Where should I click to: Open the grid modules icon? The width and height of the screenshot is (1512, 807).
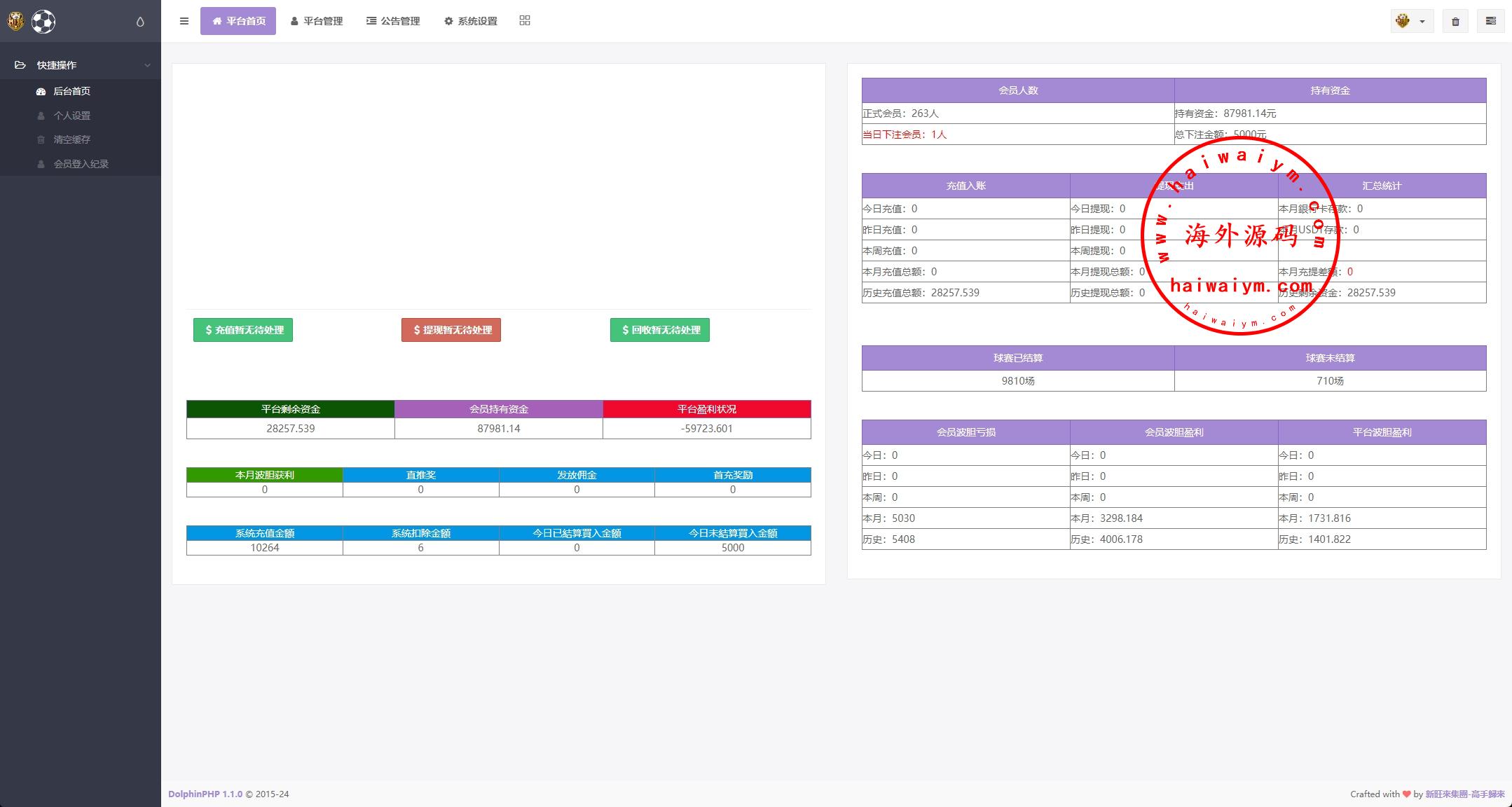click(525, 20)
